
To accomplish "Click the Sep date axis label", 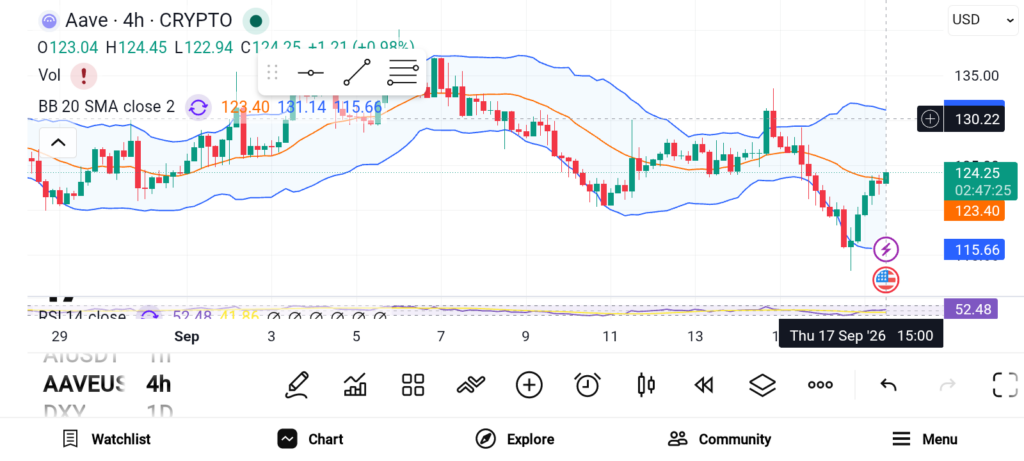I will [x=187, y=336].
